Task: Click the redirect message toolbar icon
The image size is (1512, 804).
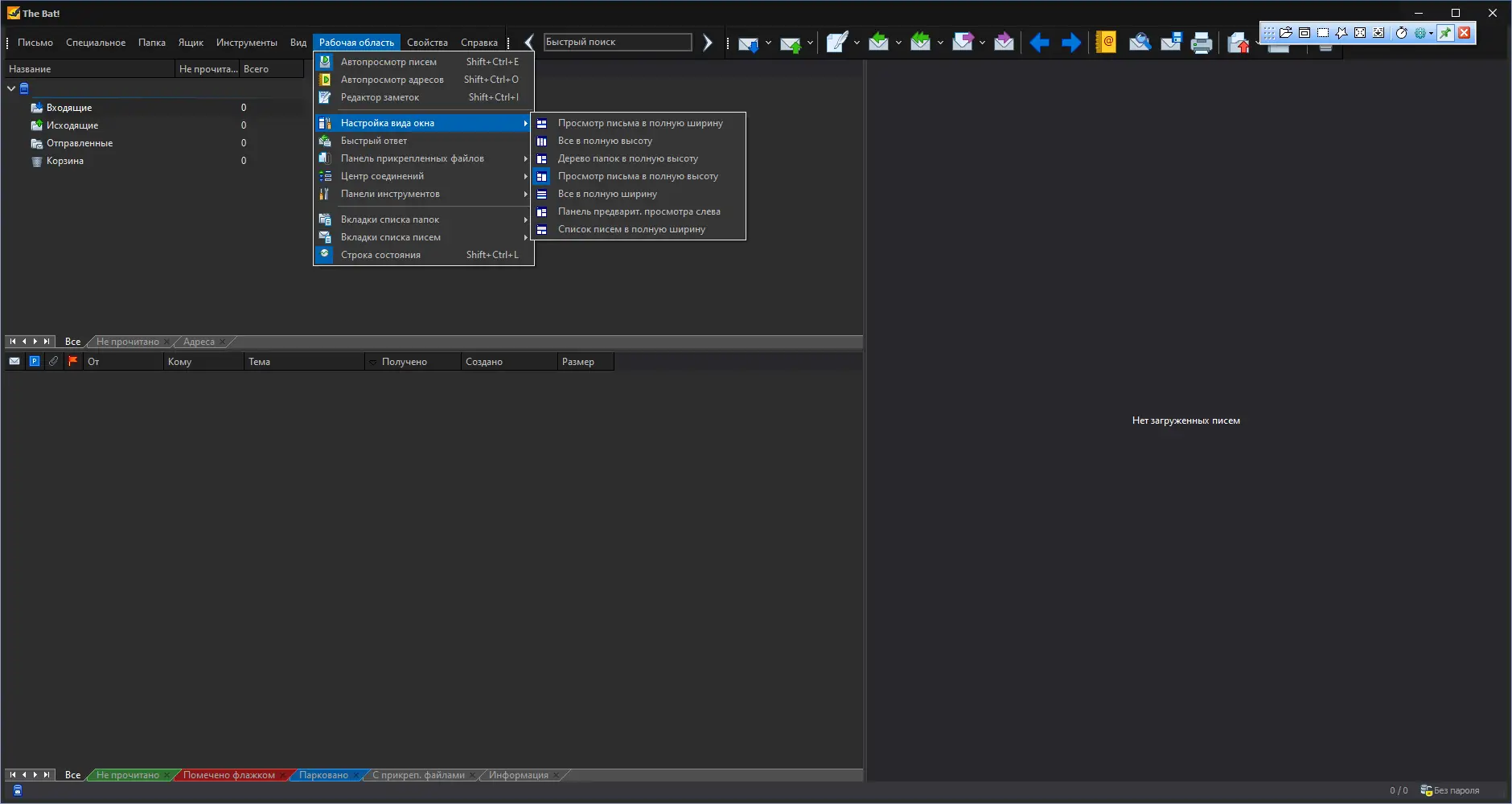Action: click(1004, 42)
